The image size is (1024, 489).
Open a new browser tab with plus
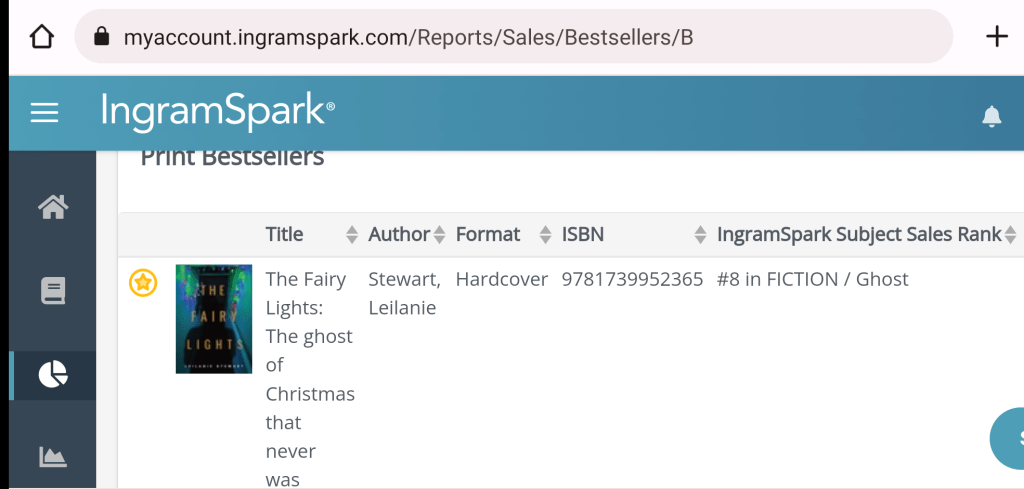coord(996,37)
